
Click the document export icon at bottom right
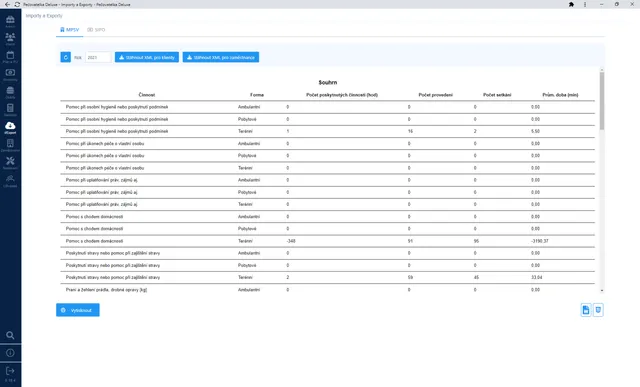(586, 310)
